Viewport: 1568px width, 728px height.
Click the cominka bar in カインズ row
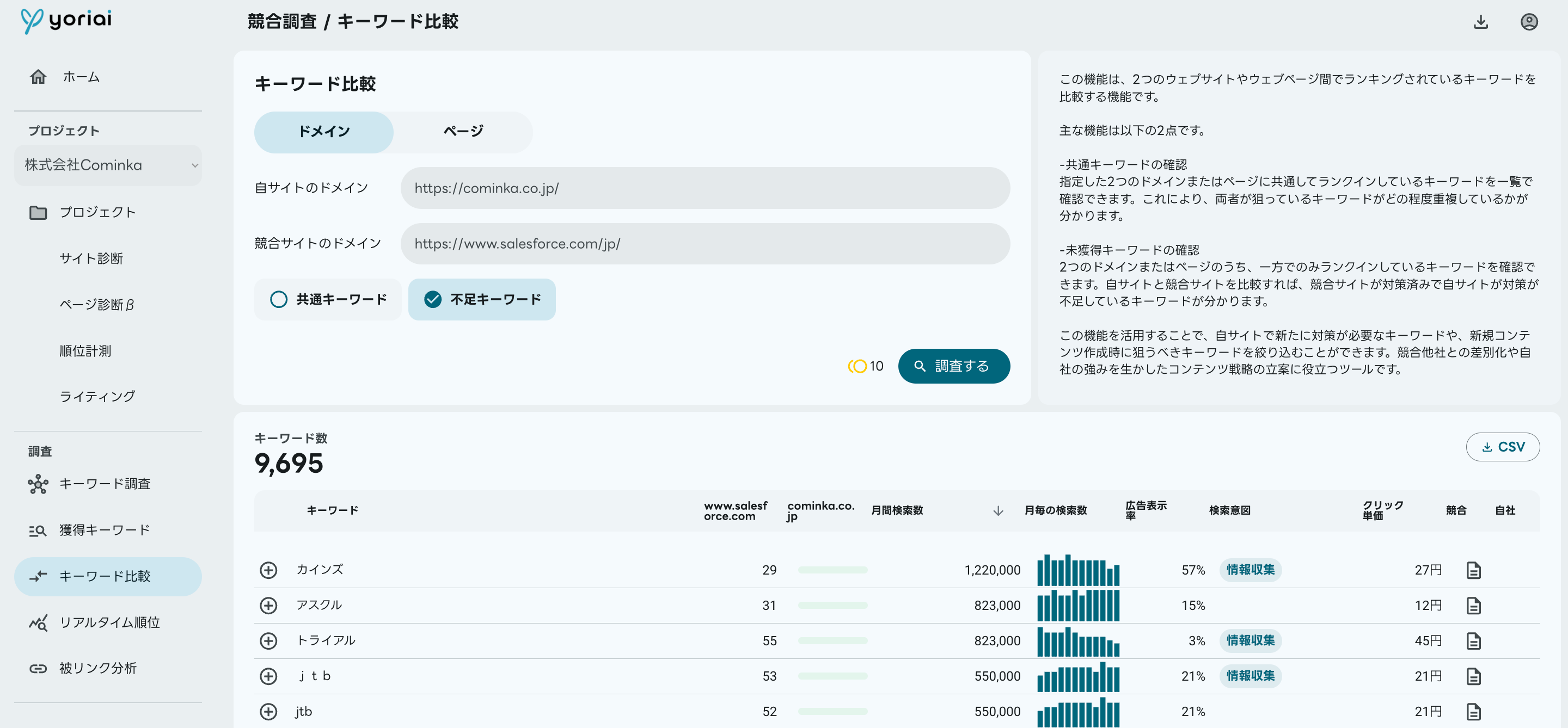pos(832,570)
